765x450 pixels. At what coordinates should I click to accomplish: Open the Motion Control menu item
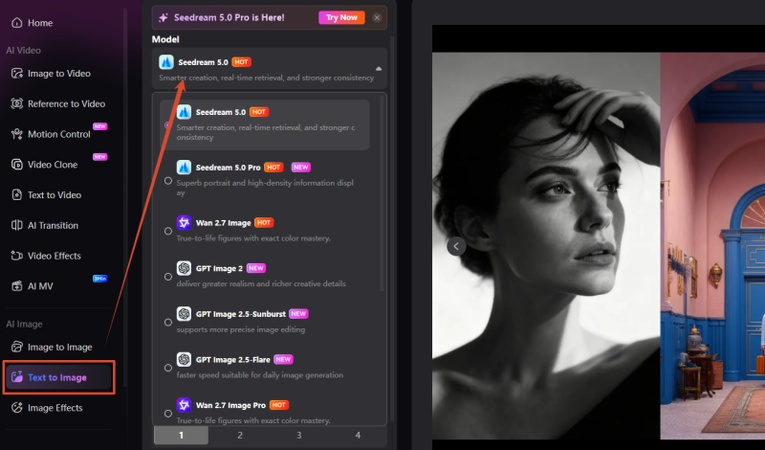[x=59, y=134]
